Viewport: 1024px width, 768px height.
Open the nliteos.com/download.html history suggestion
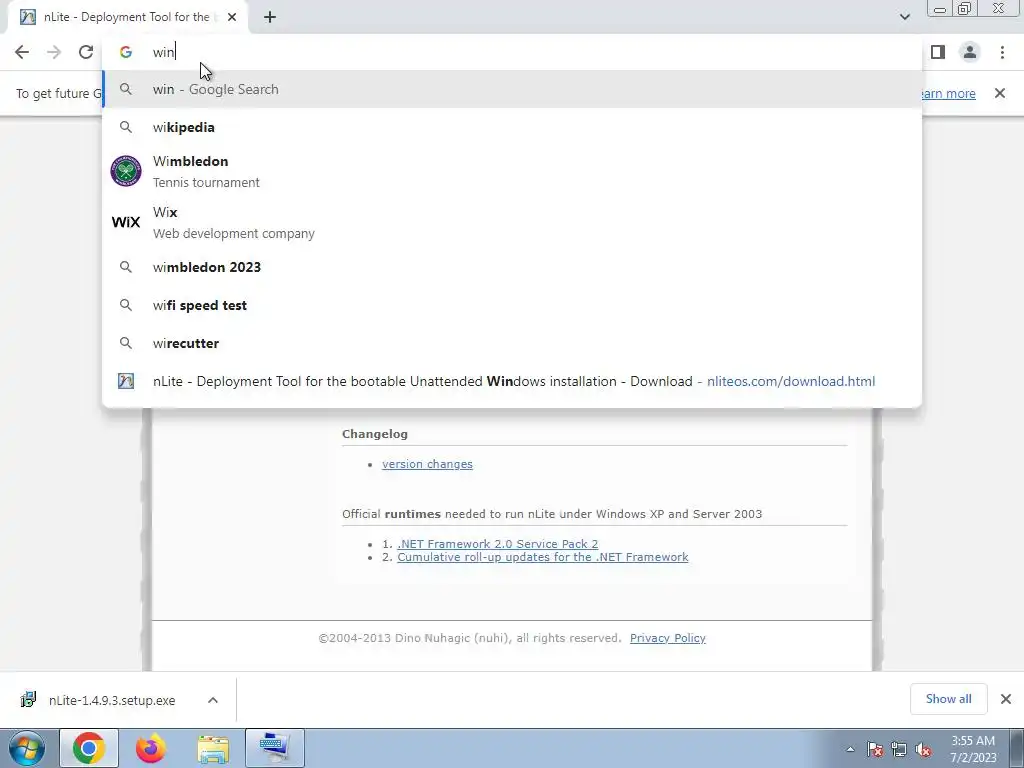click(512, 381)
